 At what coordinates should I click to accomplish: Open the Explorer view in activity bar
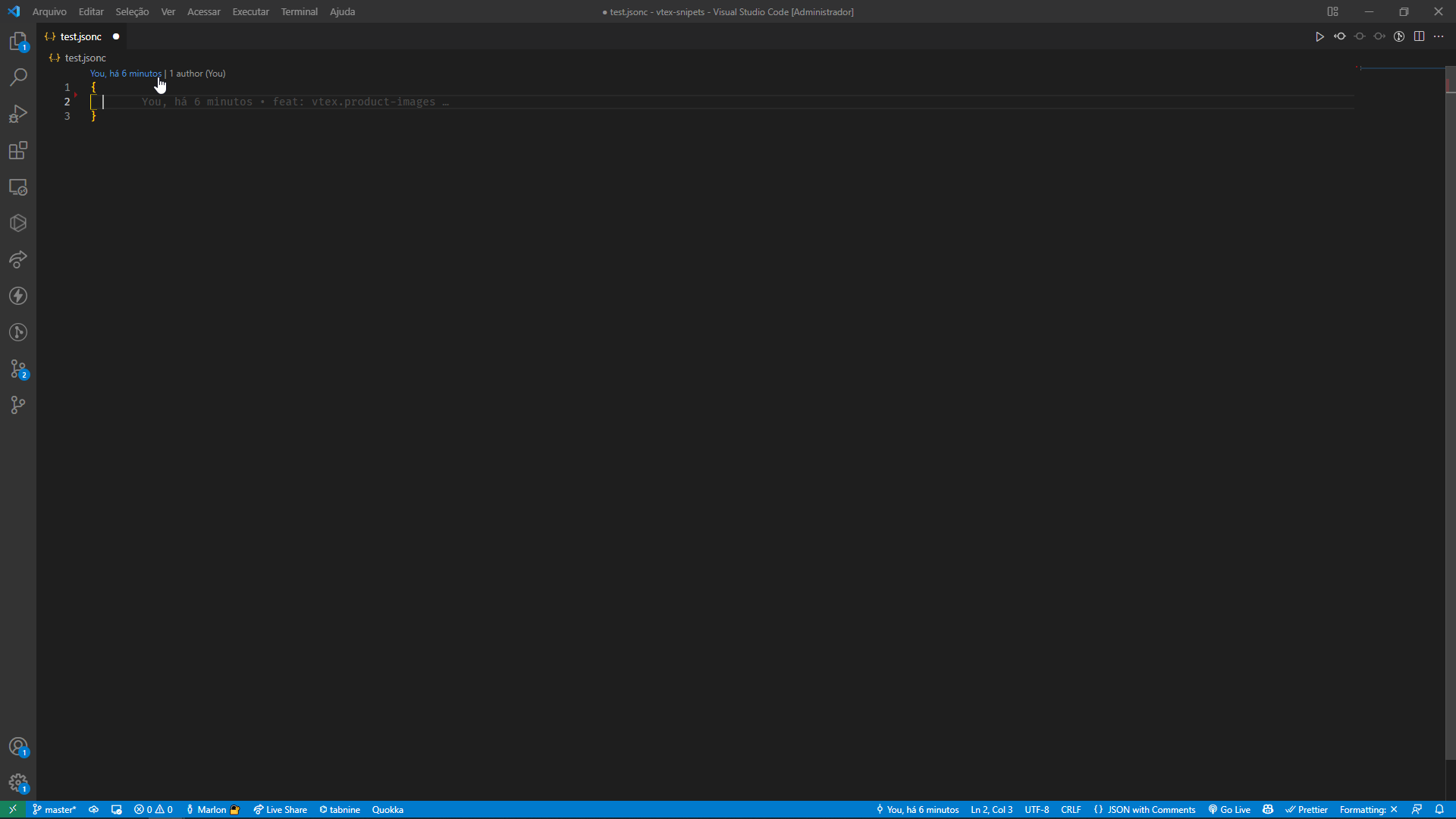click(18, 41)
